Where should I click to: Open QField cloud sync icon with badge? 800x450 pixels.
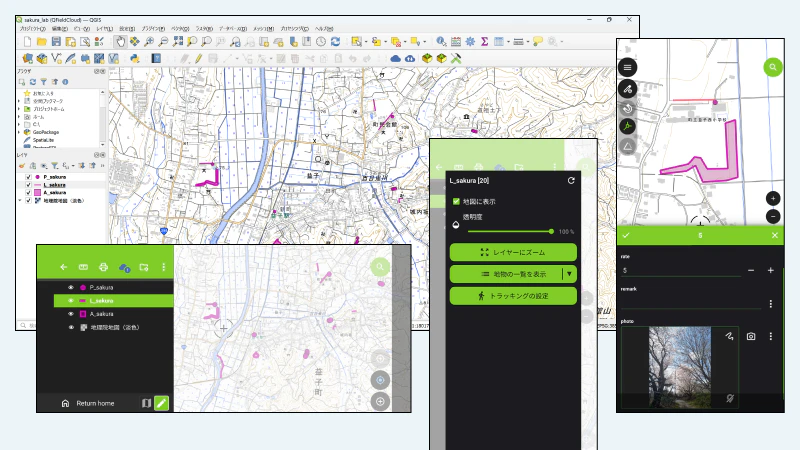coord(124,267)
